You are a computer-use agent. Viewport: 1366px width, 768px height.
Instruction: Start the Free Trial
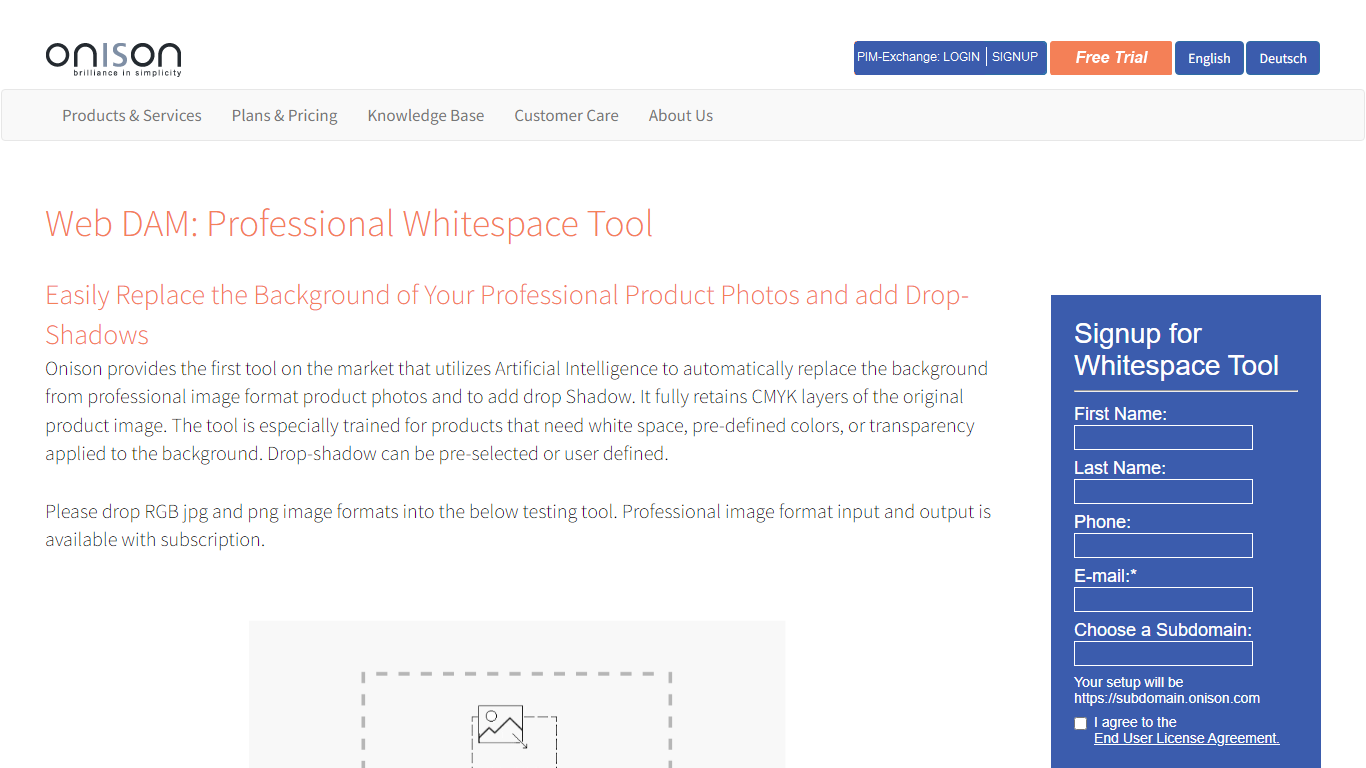[1110, 58]
